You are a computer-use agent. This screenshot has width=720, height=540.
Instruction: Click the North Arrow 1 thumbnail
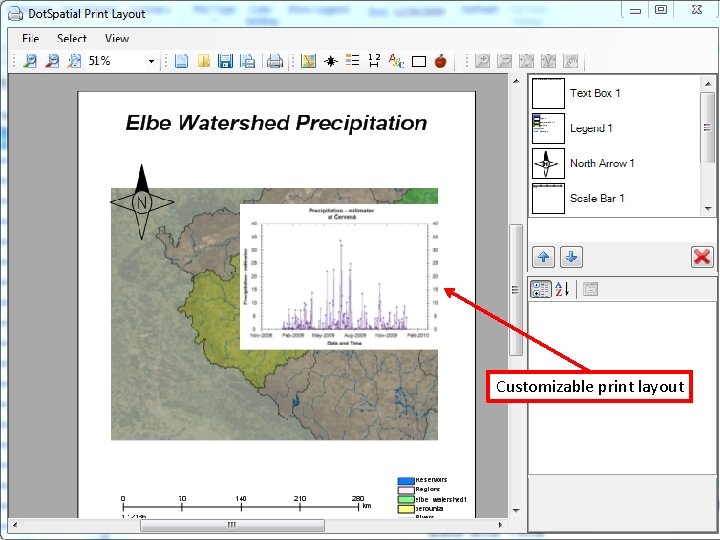click(548, 163)
